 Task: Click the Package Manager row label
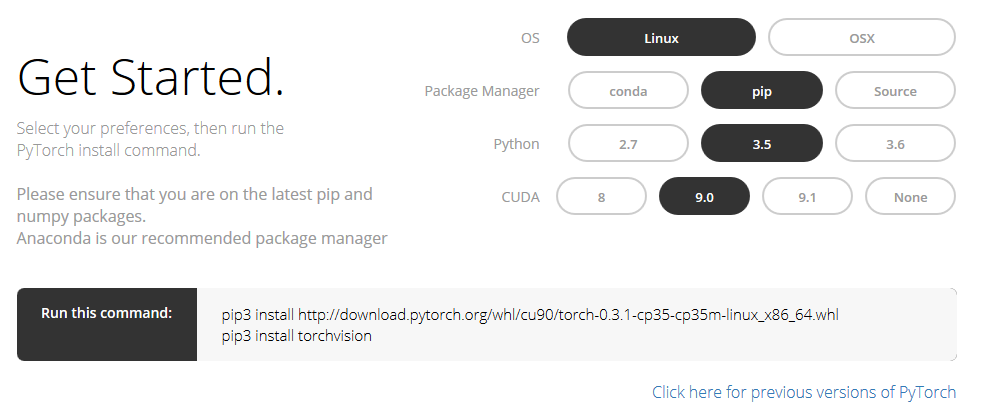(482, 91)
